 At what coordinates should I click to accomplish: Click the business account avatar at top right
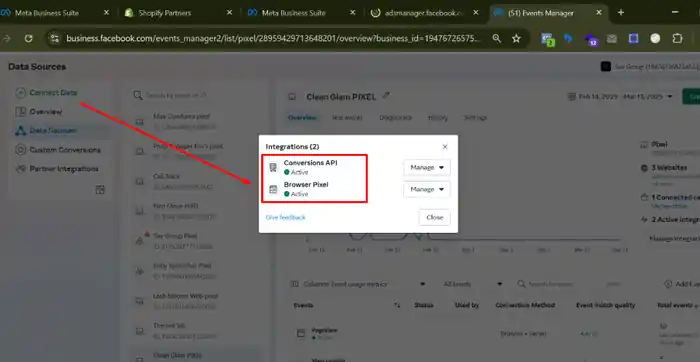tap(605, 67)
